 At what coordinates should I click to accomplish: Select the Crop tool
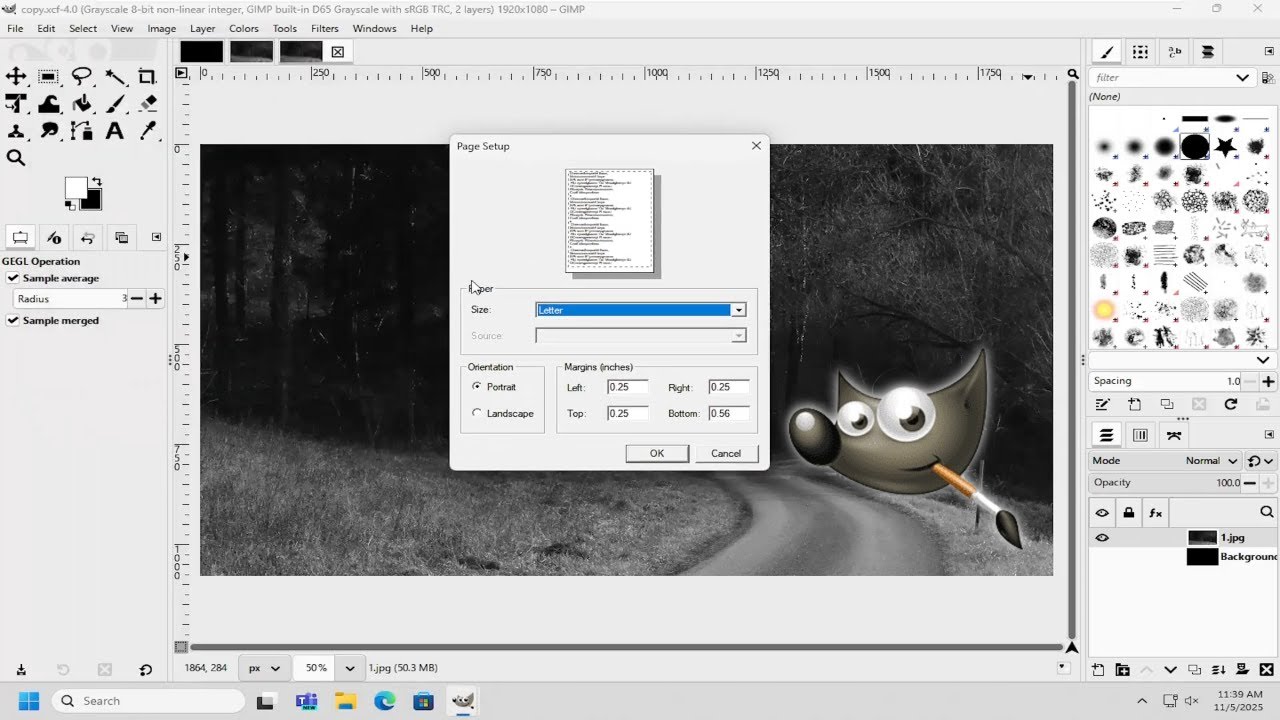(x=147, y=76)
